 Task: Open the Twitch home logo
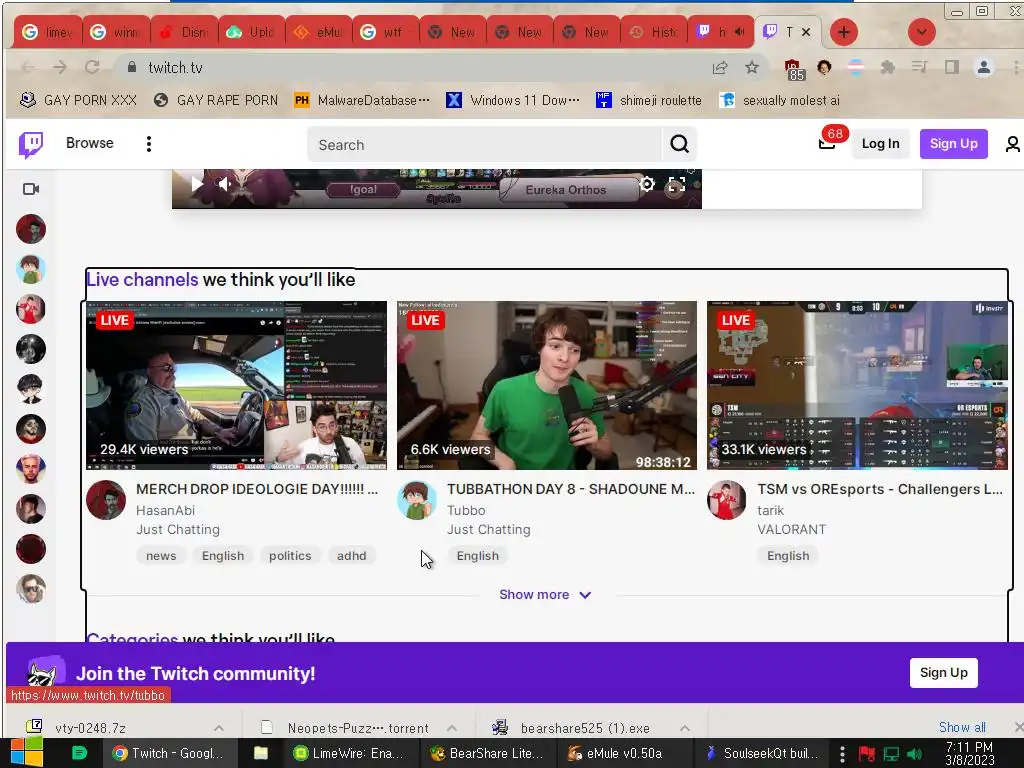(31, 144)
